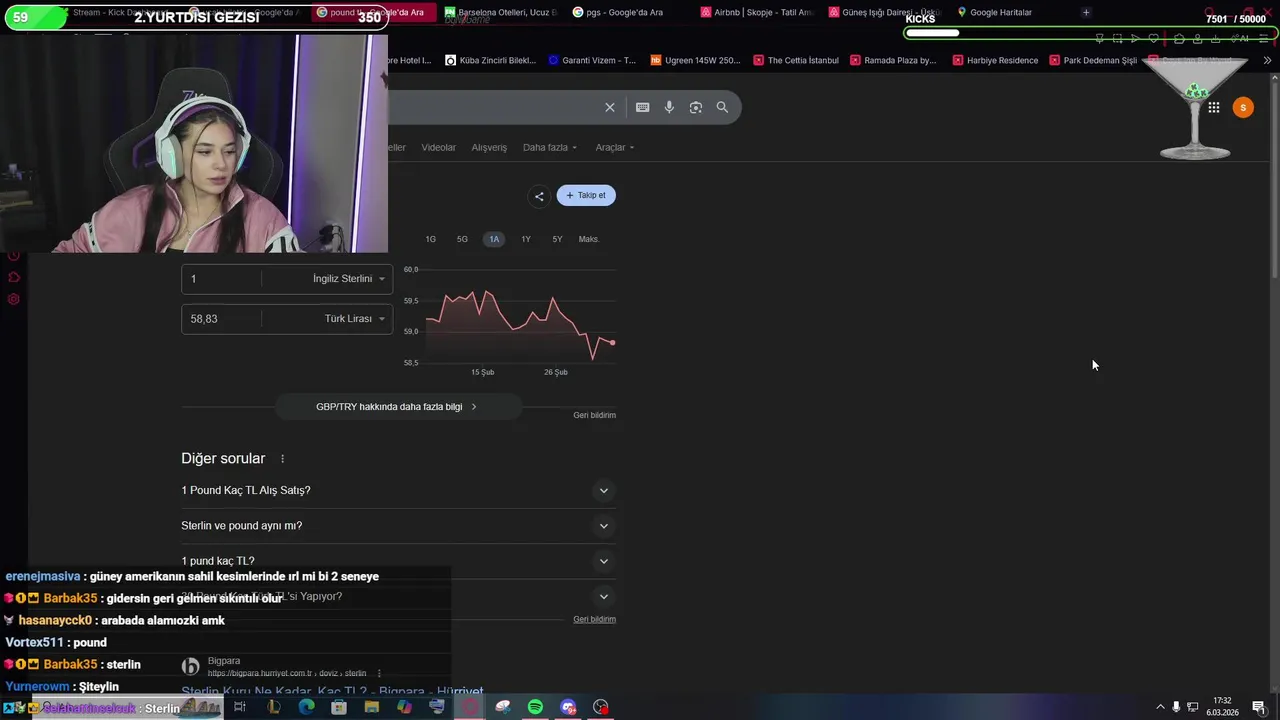Open Spotify from the taskbar
This screenshot has width=1280, height=720.
tap(535, 707)
